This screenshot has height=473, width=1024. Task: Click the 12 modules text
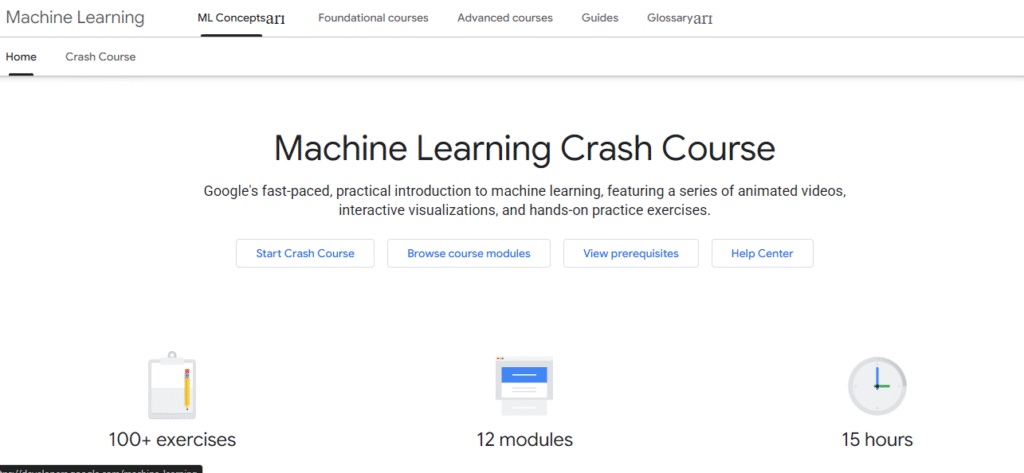coord(524,440)
